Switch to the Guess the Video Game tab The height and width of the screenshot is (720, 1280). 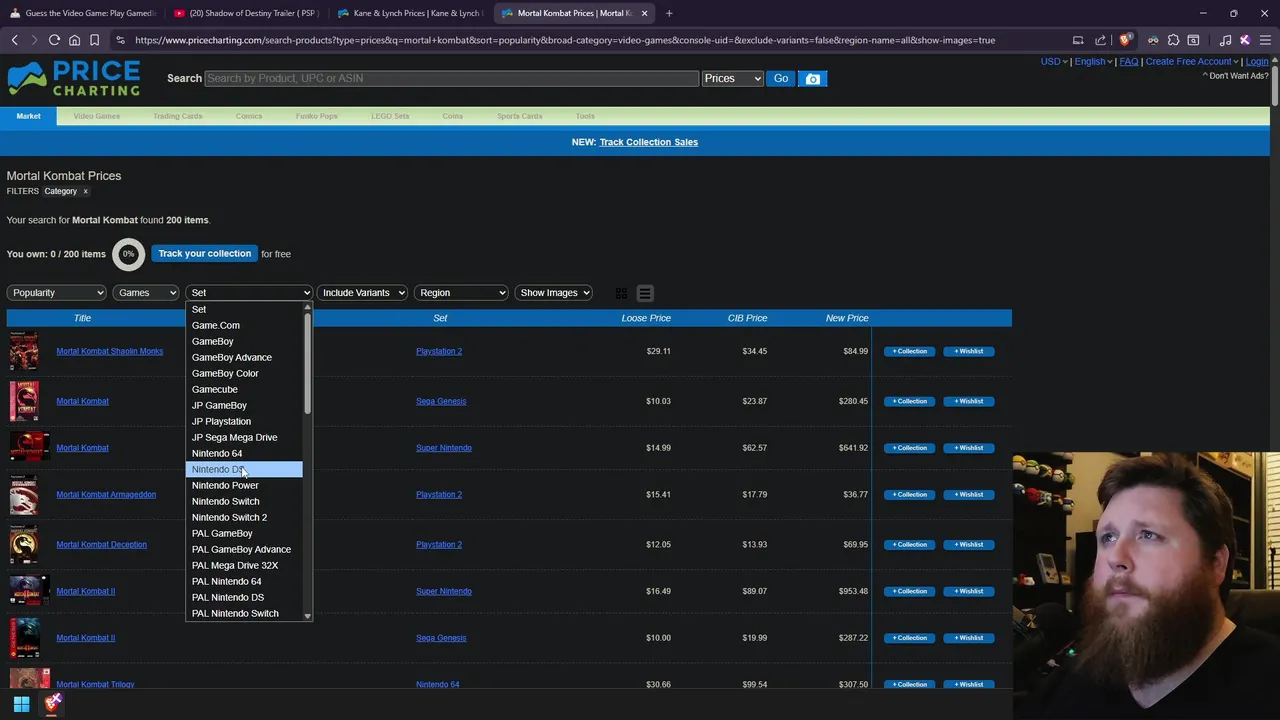coord(82,13)
